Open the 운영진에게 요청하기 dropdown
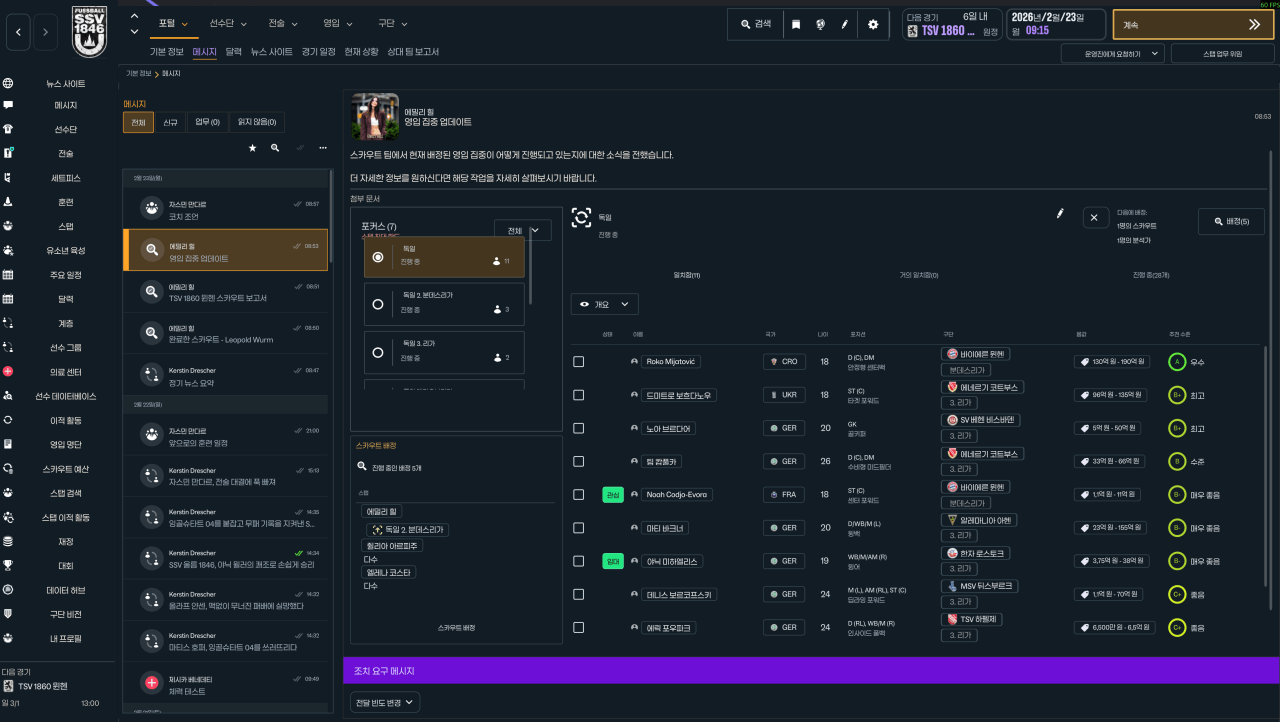This screenshot has width=1280, height=722. (x=1112, y=53)
